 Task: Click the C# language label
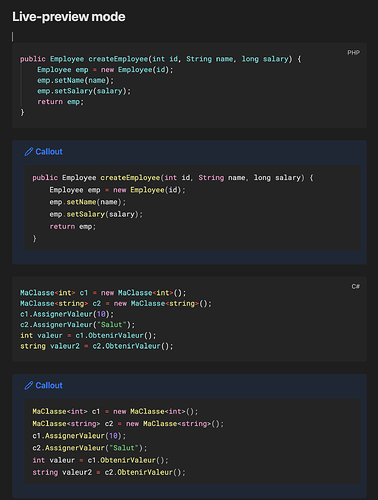[x=355, y=287]
